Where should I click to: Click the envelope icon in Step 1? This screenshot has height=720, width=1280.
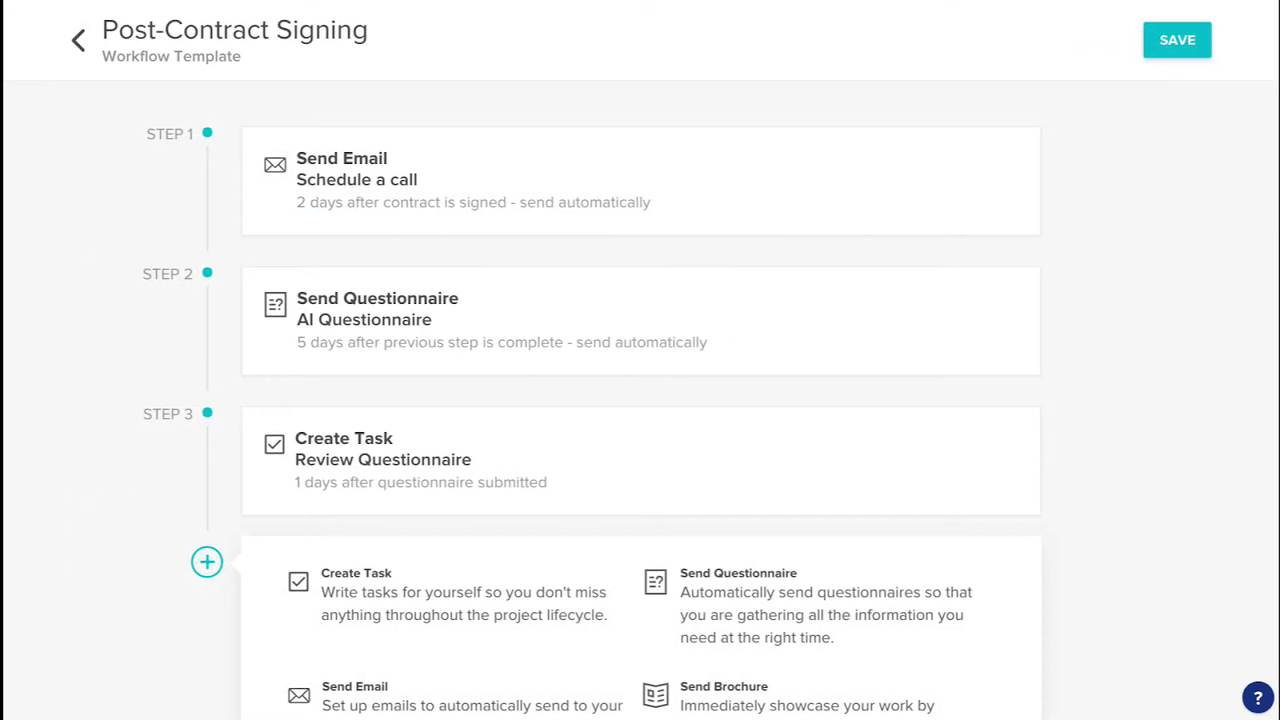(x=275, y=165)
